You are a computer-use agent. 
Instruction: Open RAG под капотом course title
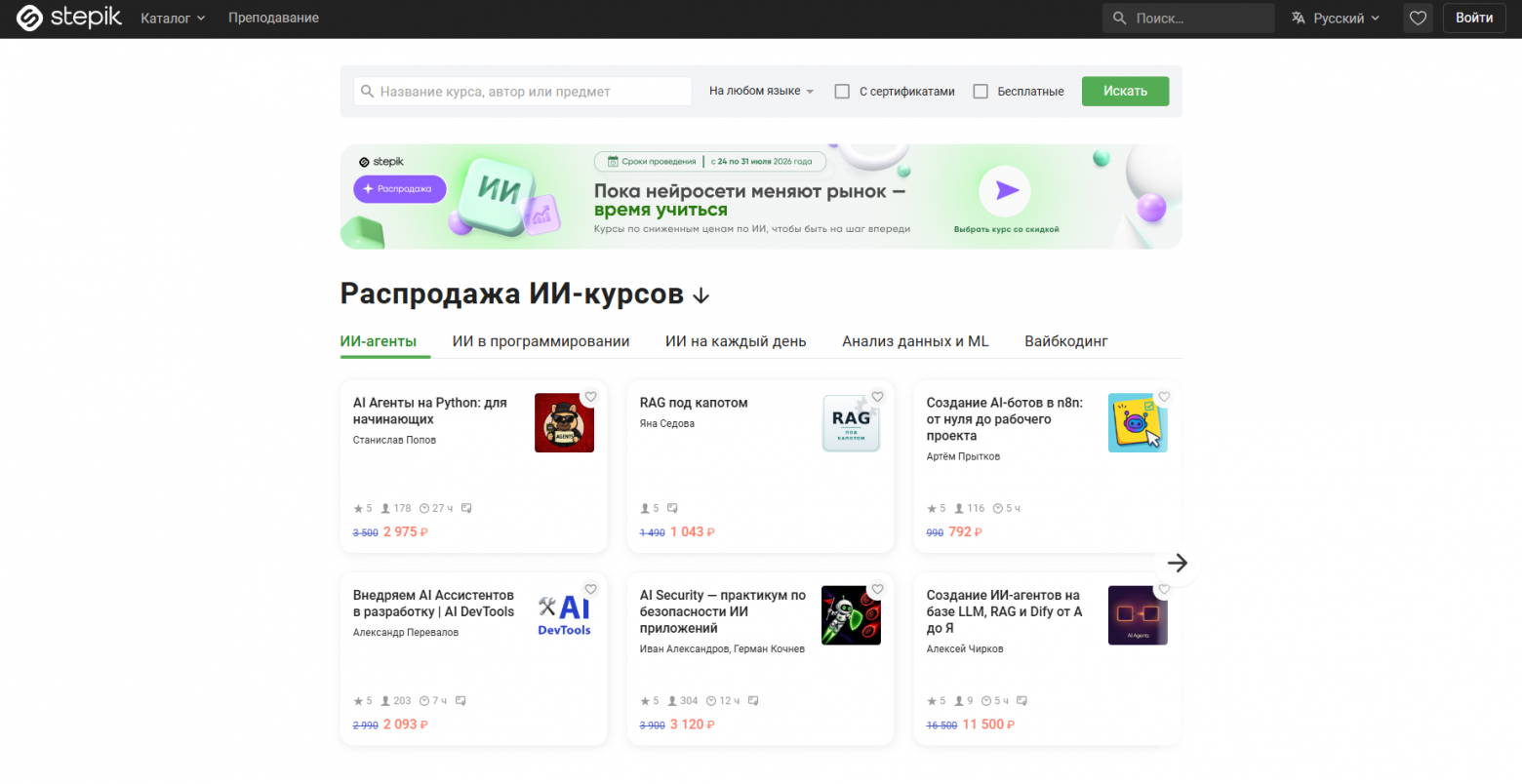[694, 403]
